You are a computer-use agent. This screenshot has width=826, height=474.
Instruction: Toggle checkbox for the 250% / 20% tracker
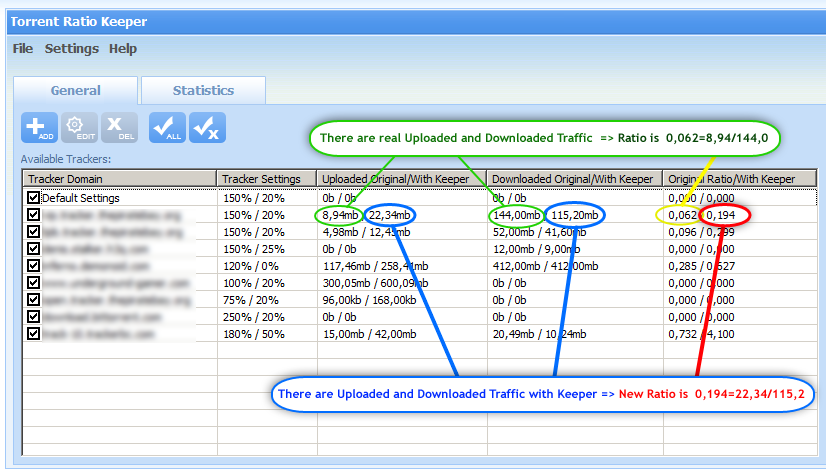pos(33,317)
